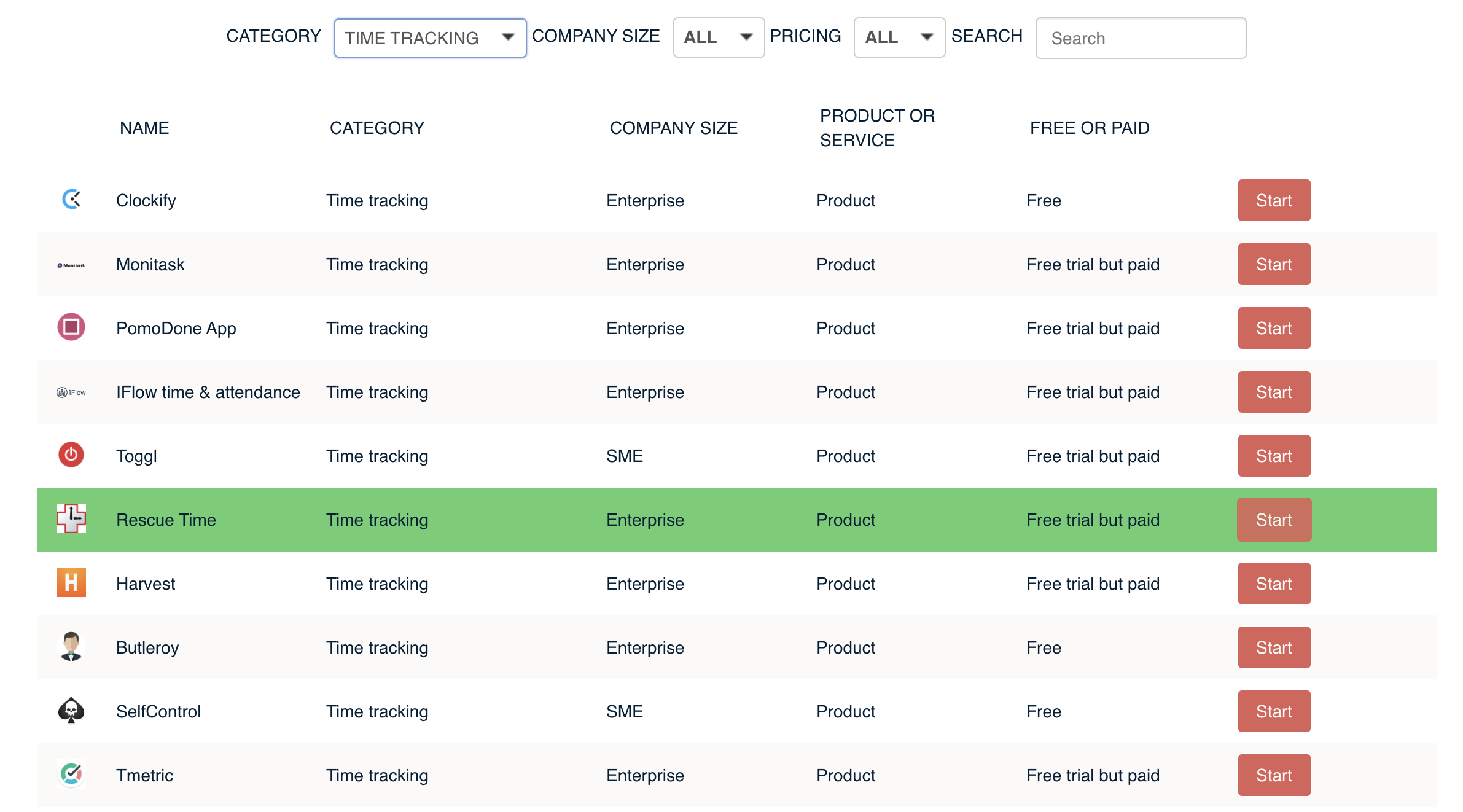This screenshot has height=812, width=1463.
Task: Click Start for Tmetric
Action: [1274, 775]
